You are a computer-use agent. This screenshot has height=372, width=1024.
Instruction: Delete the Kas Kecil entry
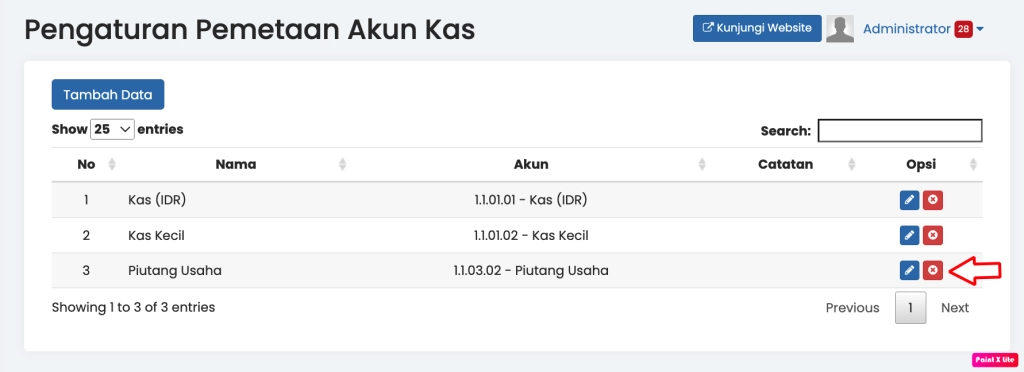933,235
